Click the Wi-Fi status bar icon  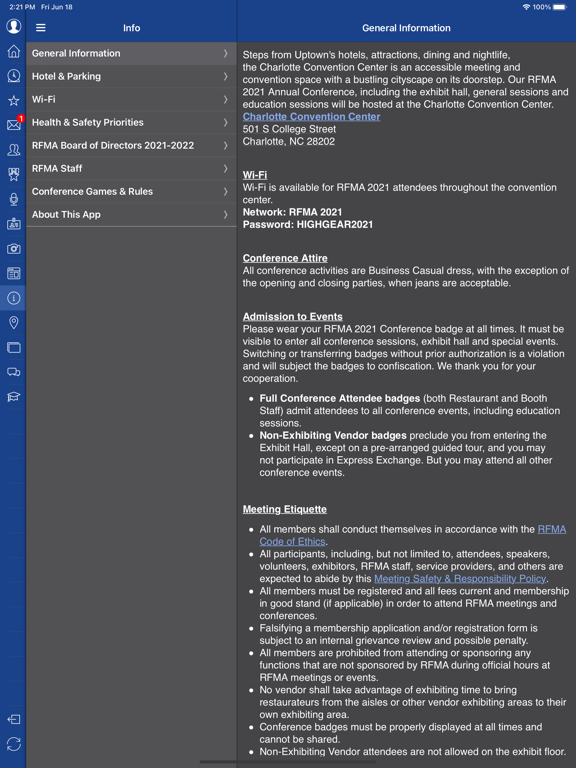[527, 7]
